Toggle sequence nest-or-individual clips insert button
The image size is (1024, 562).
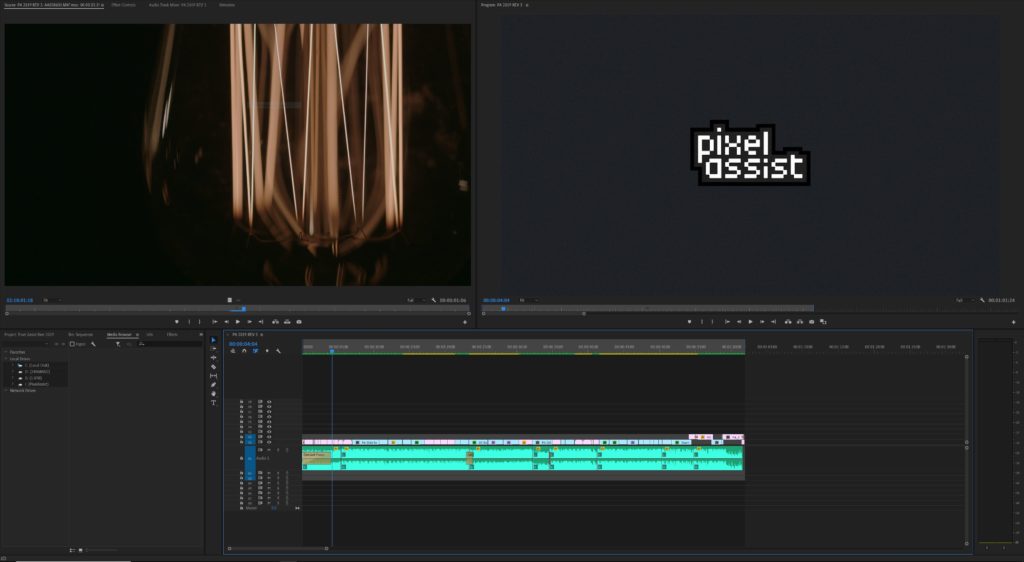pos(232,351)
